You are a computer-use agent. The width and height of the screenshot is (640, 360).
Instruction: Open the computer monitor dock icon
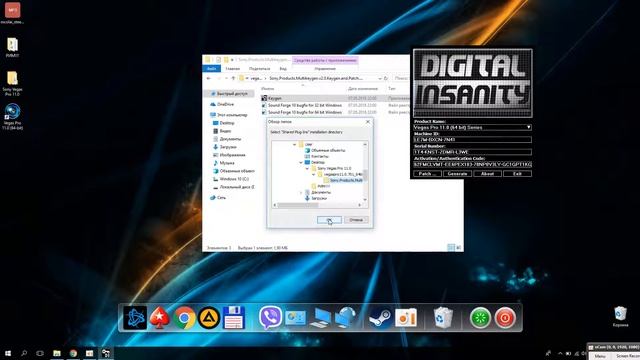point(321,318)
